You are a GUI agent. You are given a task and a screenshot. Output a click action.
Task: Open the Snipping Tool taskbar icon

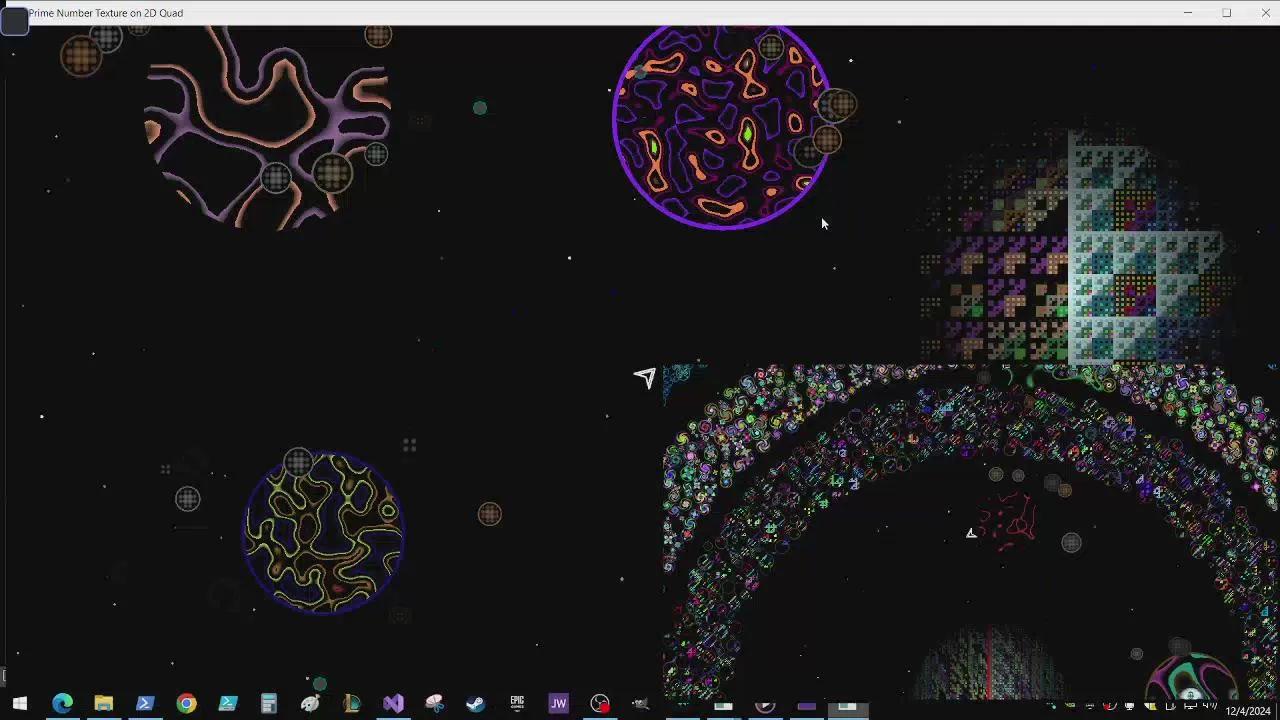434,703
